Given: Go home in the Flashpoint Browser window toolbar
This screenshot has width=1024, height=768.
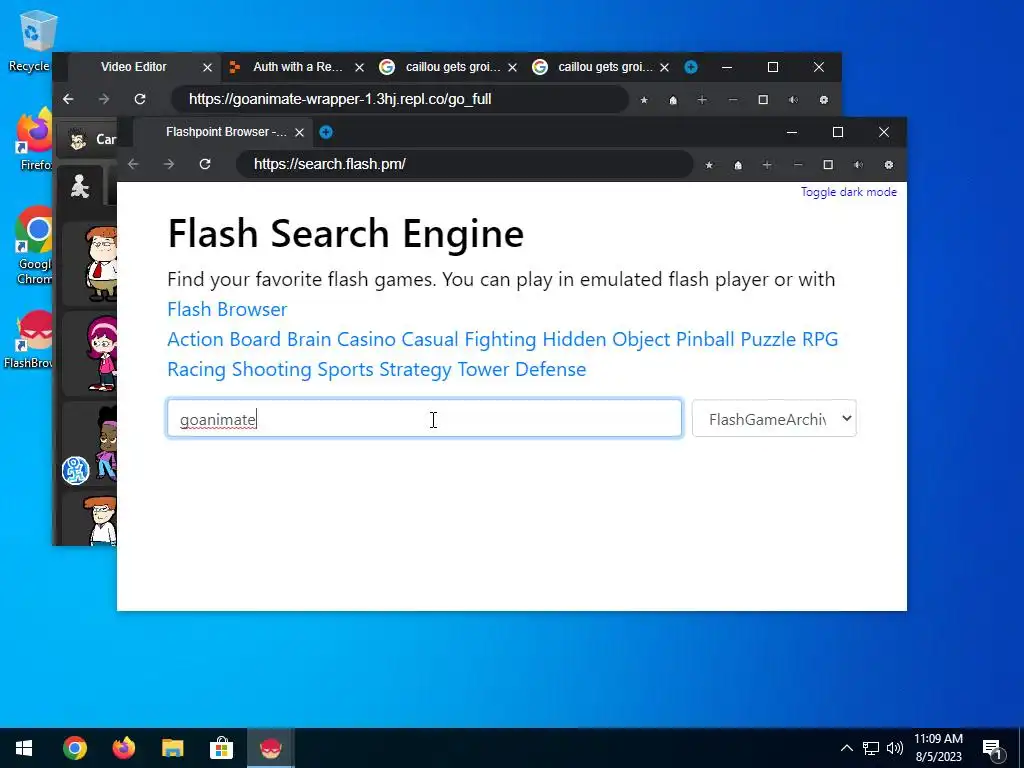Looking at the screenshot, I should (738, 165).
